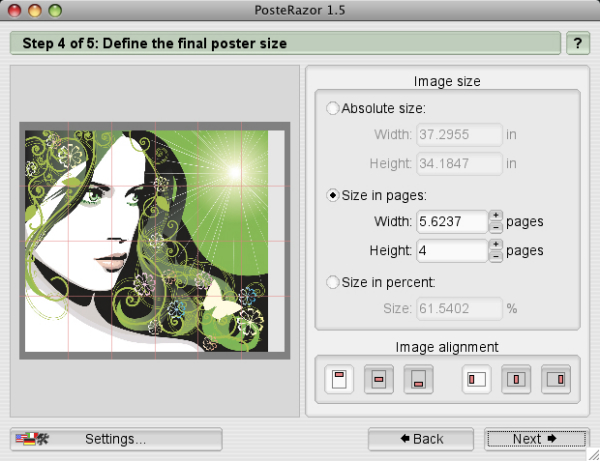
Task: Increase pages Height with plus stepper
Action: coord(496,244)
